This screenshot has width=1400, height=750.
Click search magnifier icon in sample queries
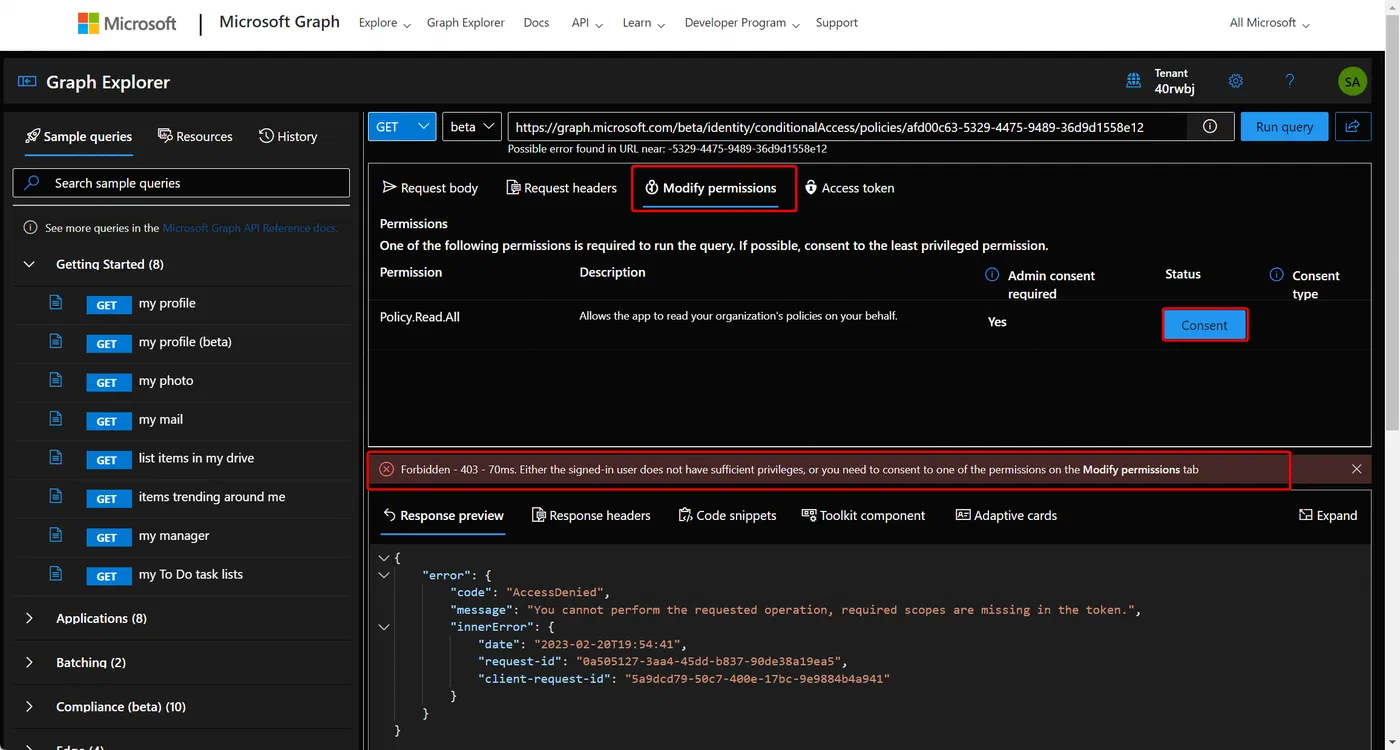pos(33,183)
